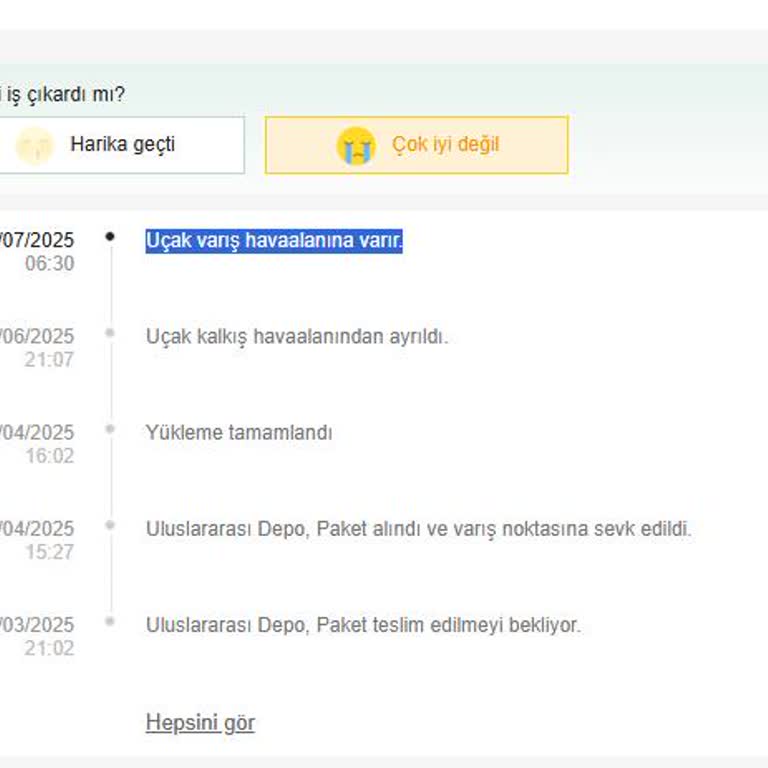Click the timeline dot for 16:02 entry
Image resolution: width=768 pixels, height=768 pixels.
coord(110,429)
